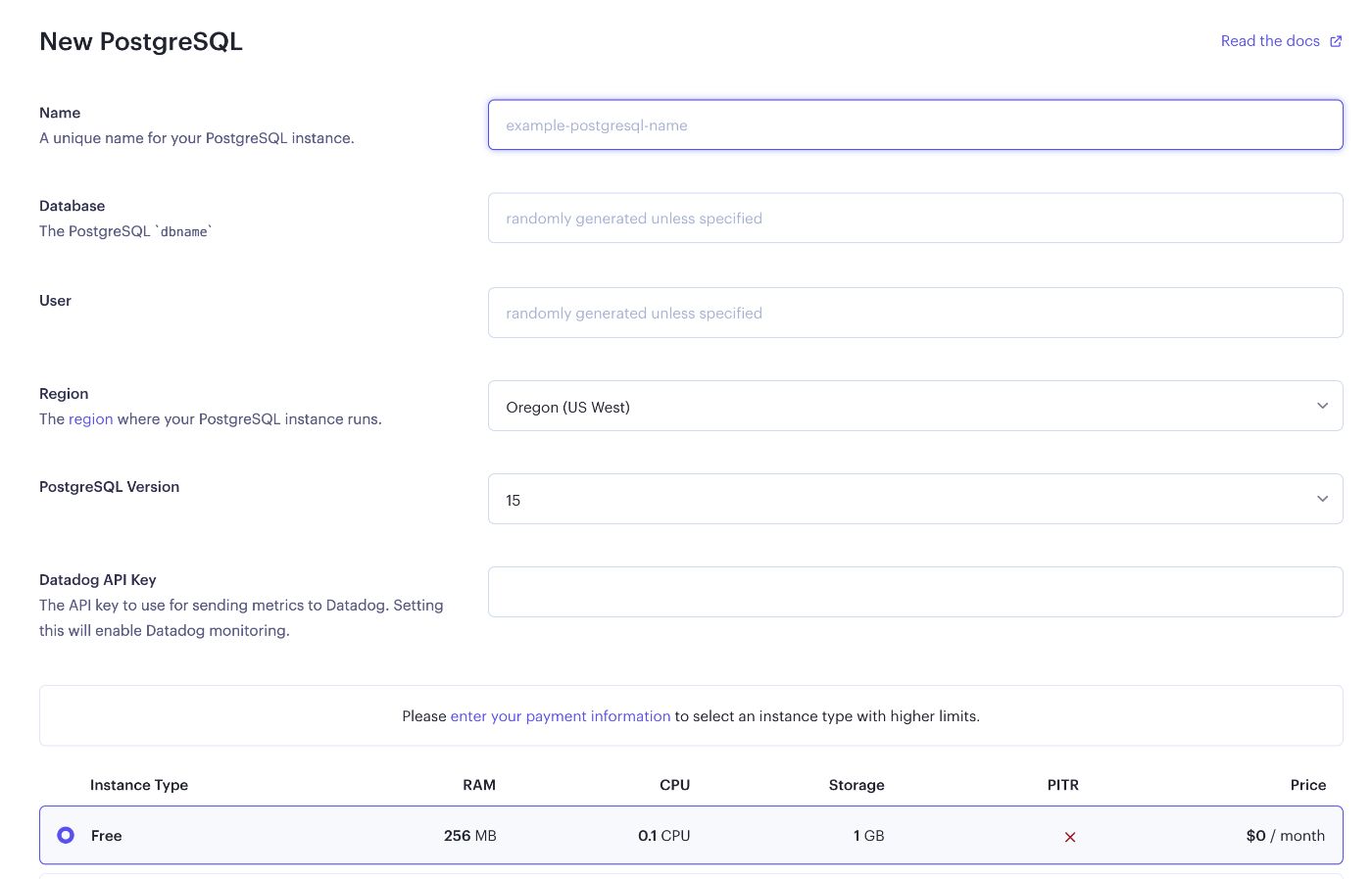Open the enter your payment information link
1372x879 pixels.
(x=560, y=716)
